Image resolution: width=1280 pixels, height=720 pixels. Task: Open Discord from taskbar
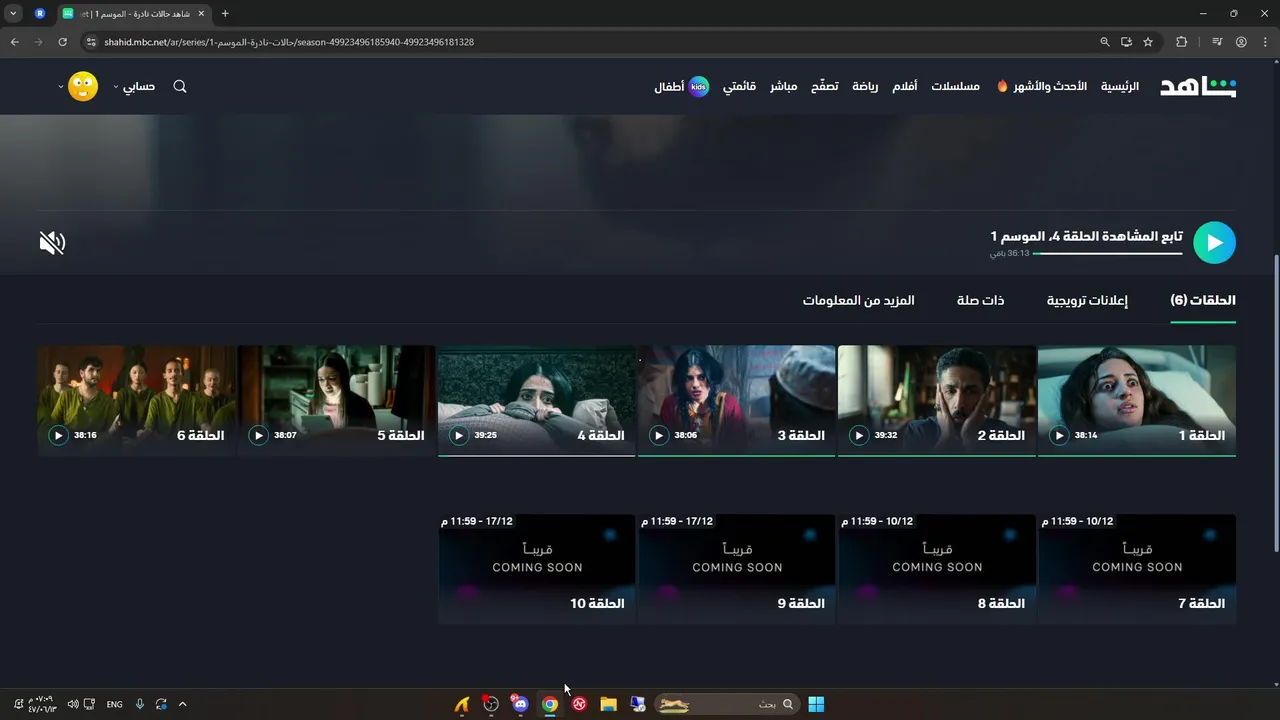click(519, 704)
